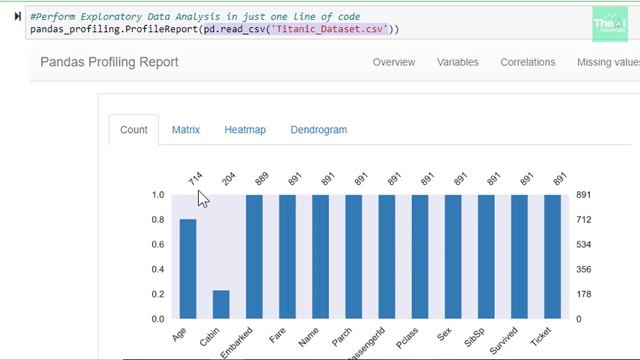Click the Cabin bar in the chart
Image resolution: width=640 pixels, height=360 pixels.
tap(221, 304)
